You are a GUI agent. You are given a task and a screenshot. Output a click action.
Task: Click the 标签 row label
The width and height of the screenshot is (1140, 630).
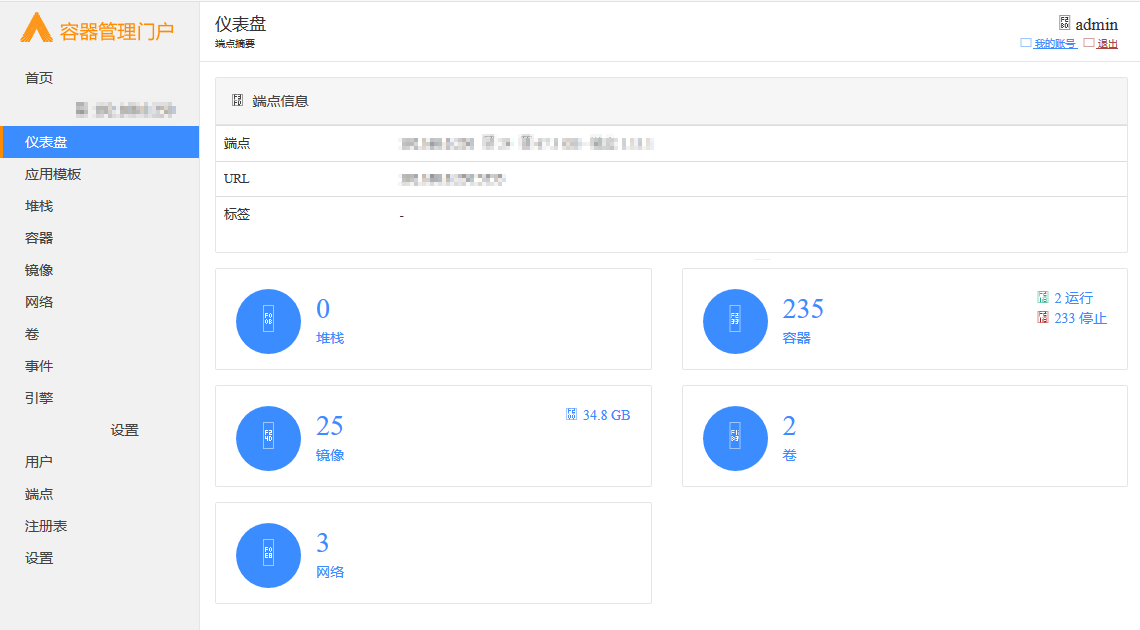(237, 214)
